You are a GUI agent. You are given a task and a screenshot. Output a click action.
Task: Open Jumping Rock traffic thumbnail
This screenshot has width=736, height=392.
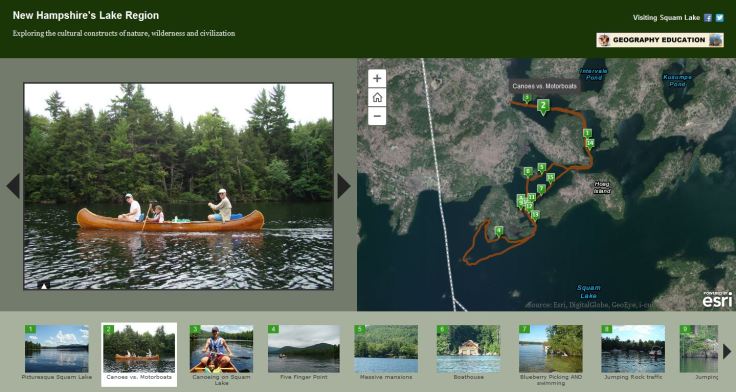[x=633, y=349]
